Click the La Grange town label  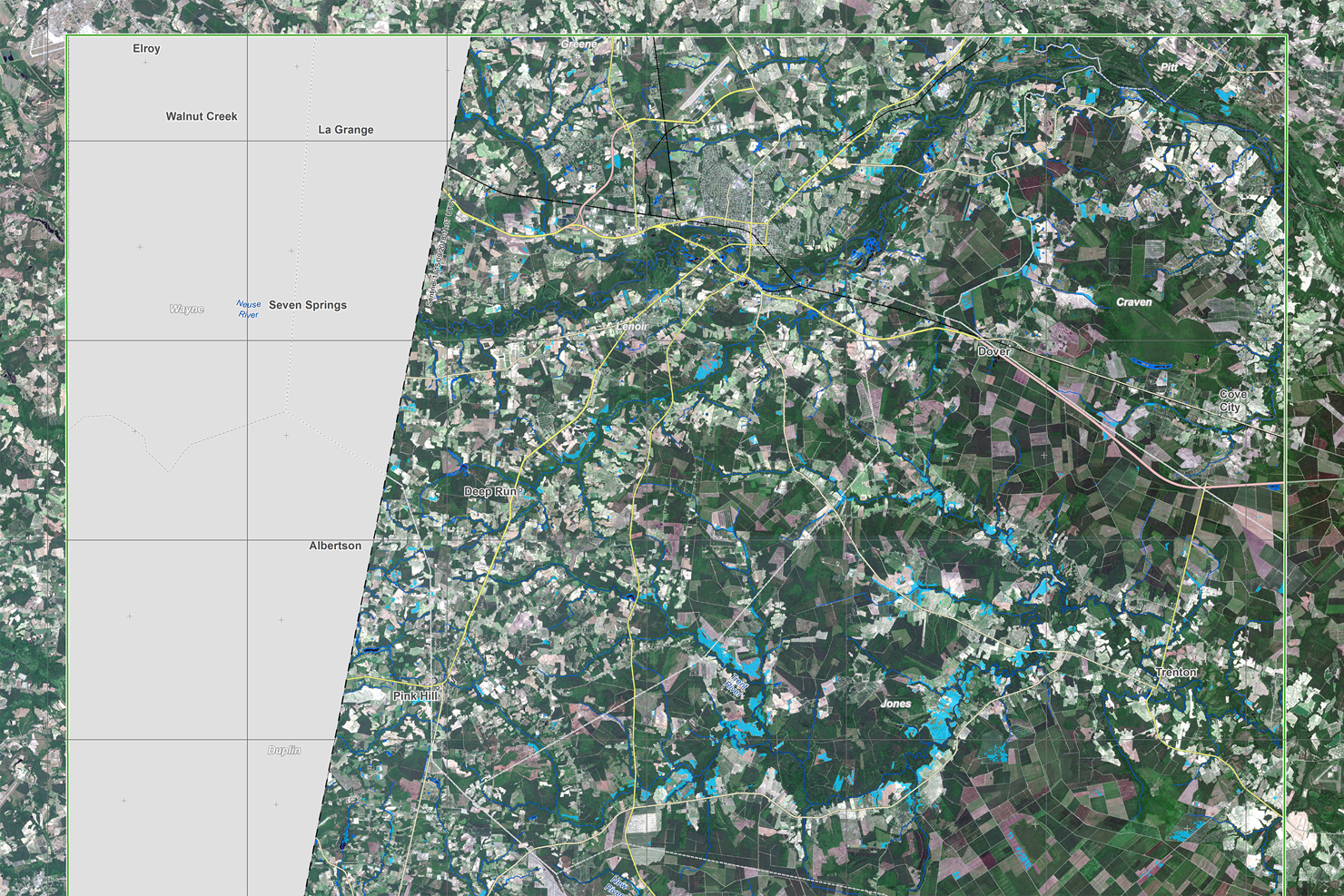(347, 130)
